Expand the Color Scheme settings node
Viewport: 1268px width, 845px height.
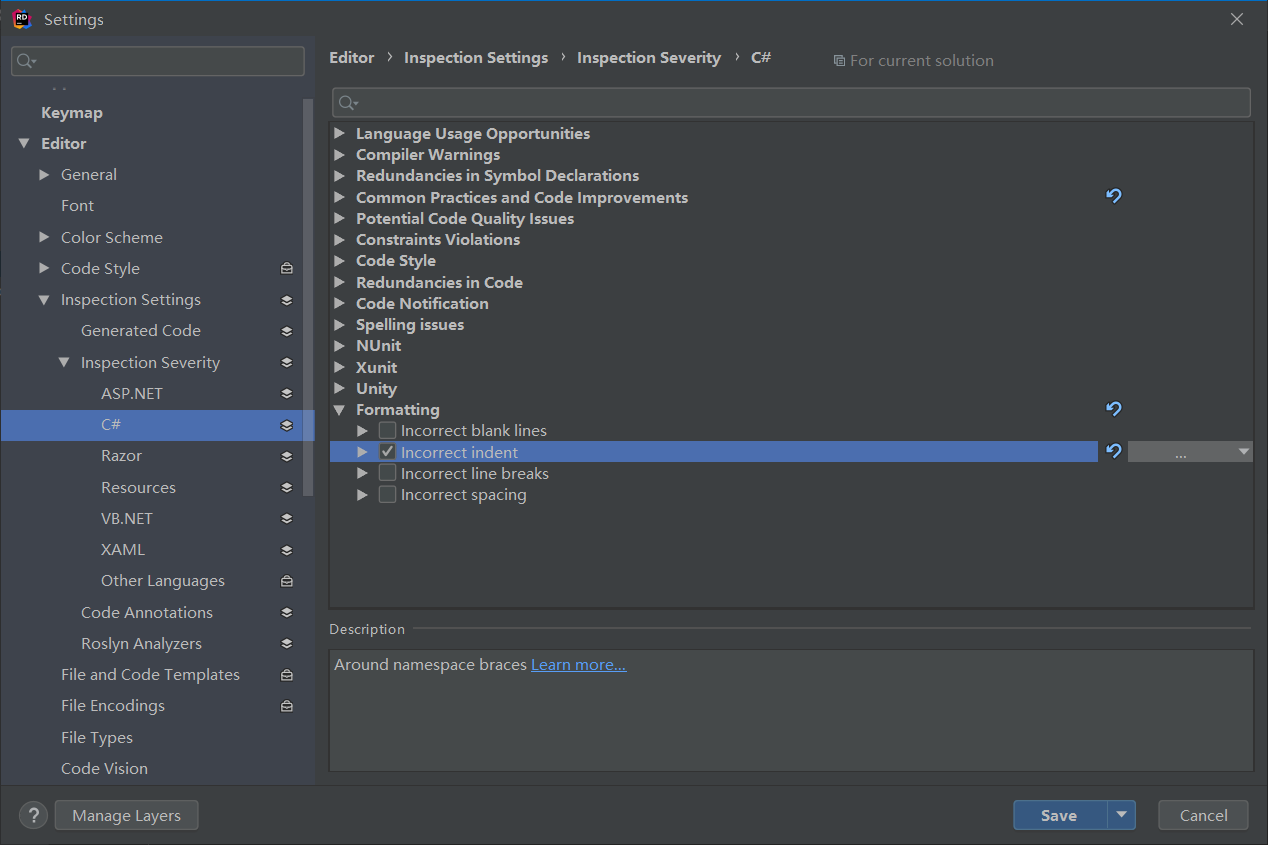click(44, 237)
